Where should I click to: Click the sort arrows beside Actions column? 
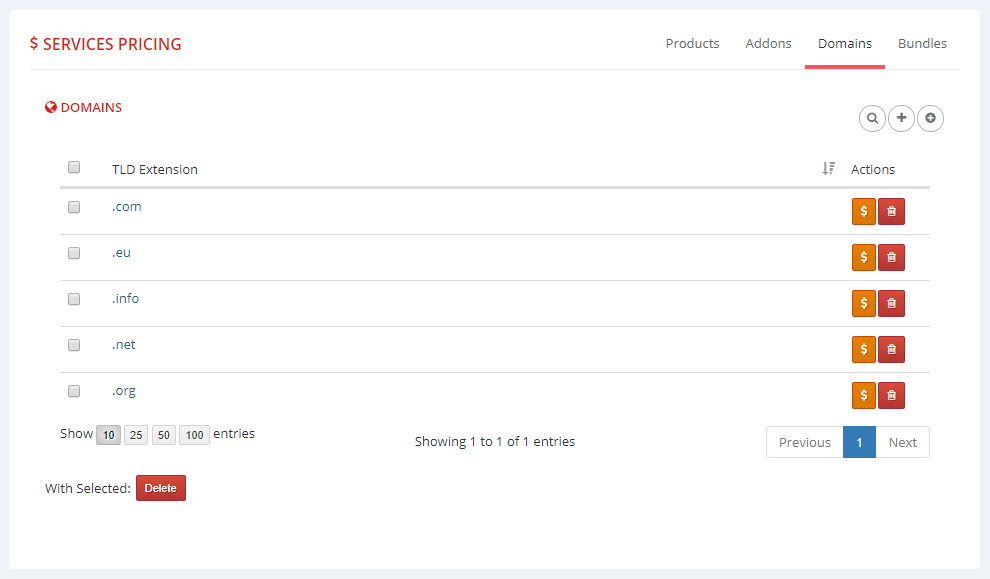tap(828, 168)
